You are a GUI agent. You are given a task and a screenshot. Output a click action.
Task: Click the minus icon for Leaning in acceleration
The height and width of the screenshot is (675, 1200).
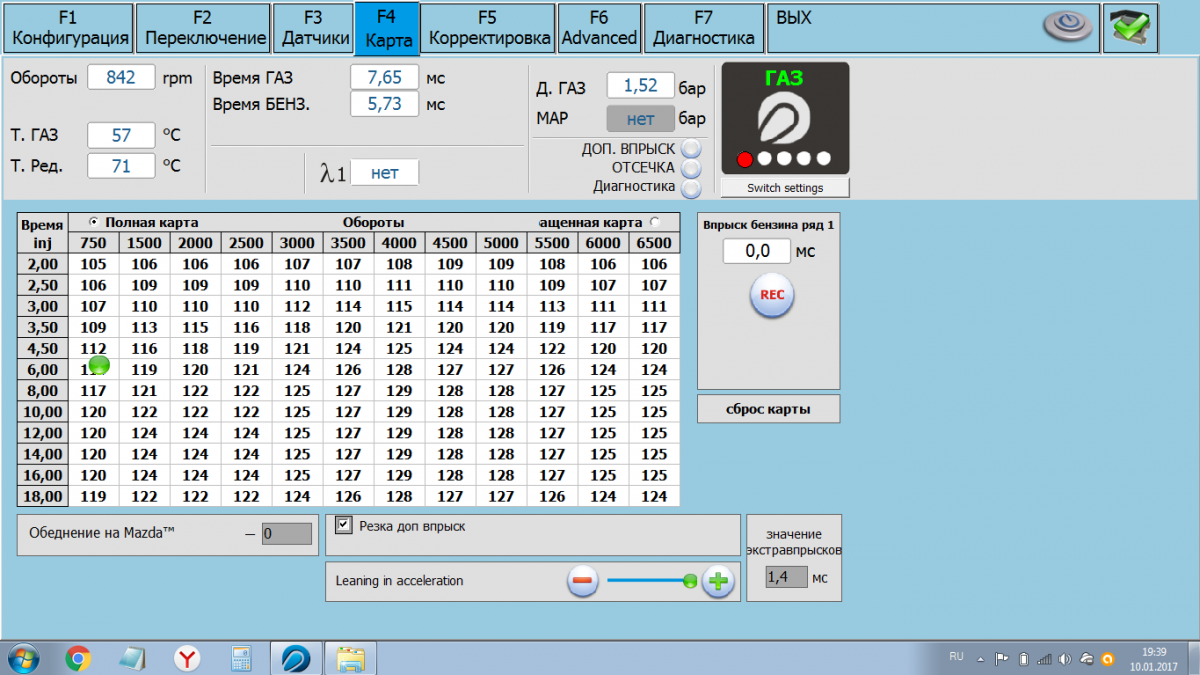[583, 581]
